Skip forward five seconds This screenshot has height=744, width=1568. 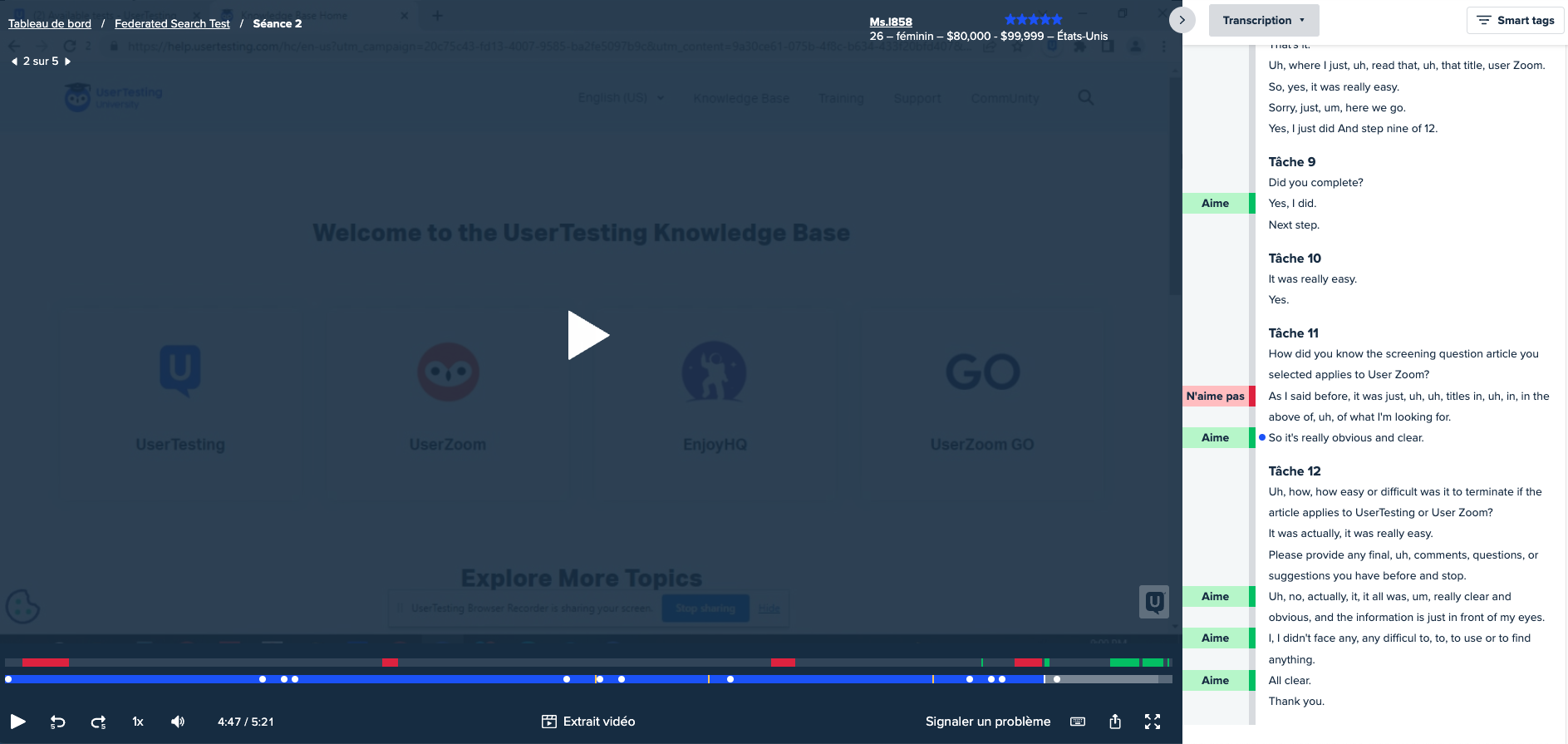click(x=98, y=722)
